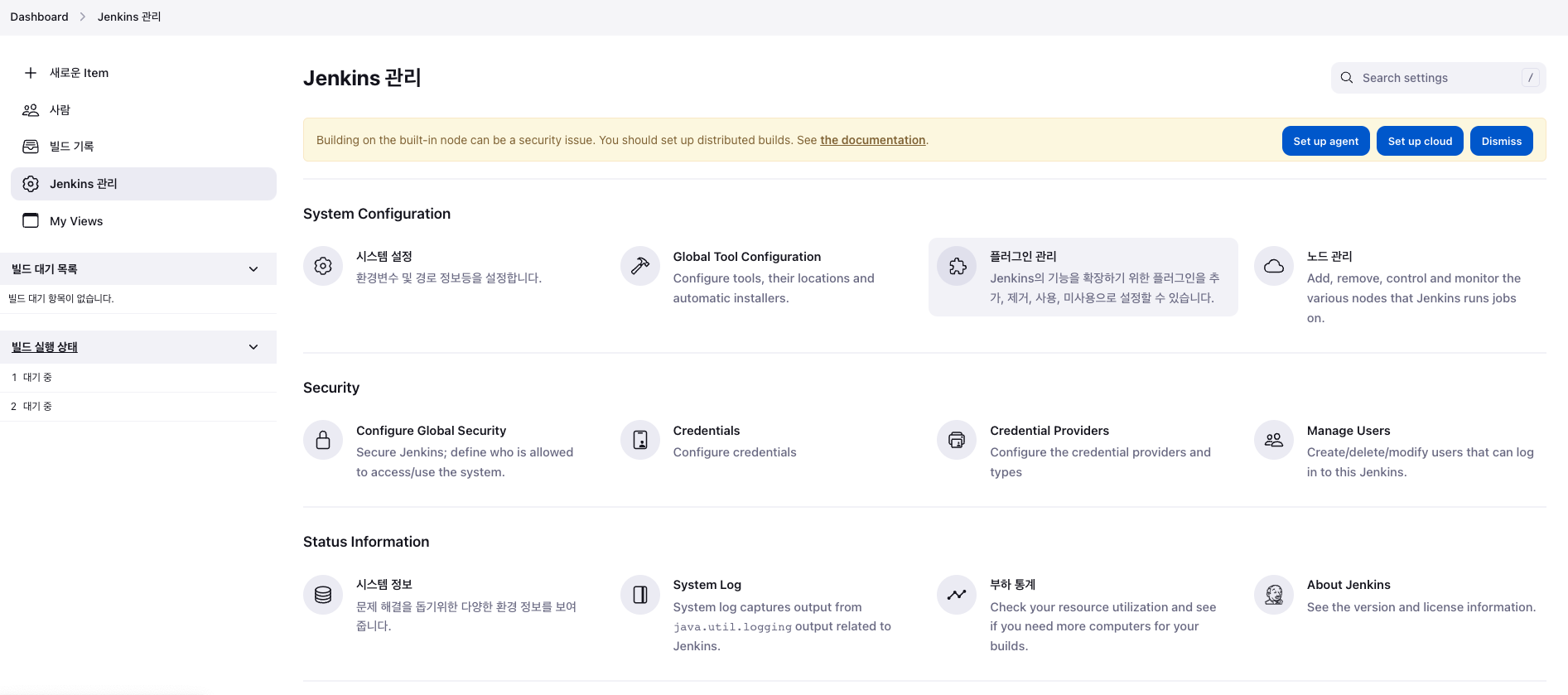Click the 'Jenkins 관리' page heading
Screen dimensions: 1568x695
(362, 78)
